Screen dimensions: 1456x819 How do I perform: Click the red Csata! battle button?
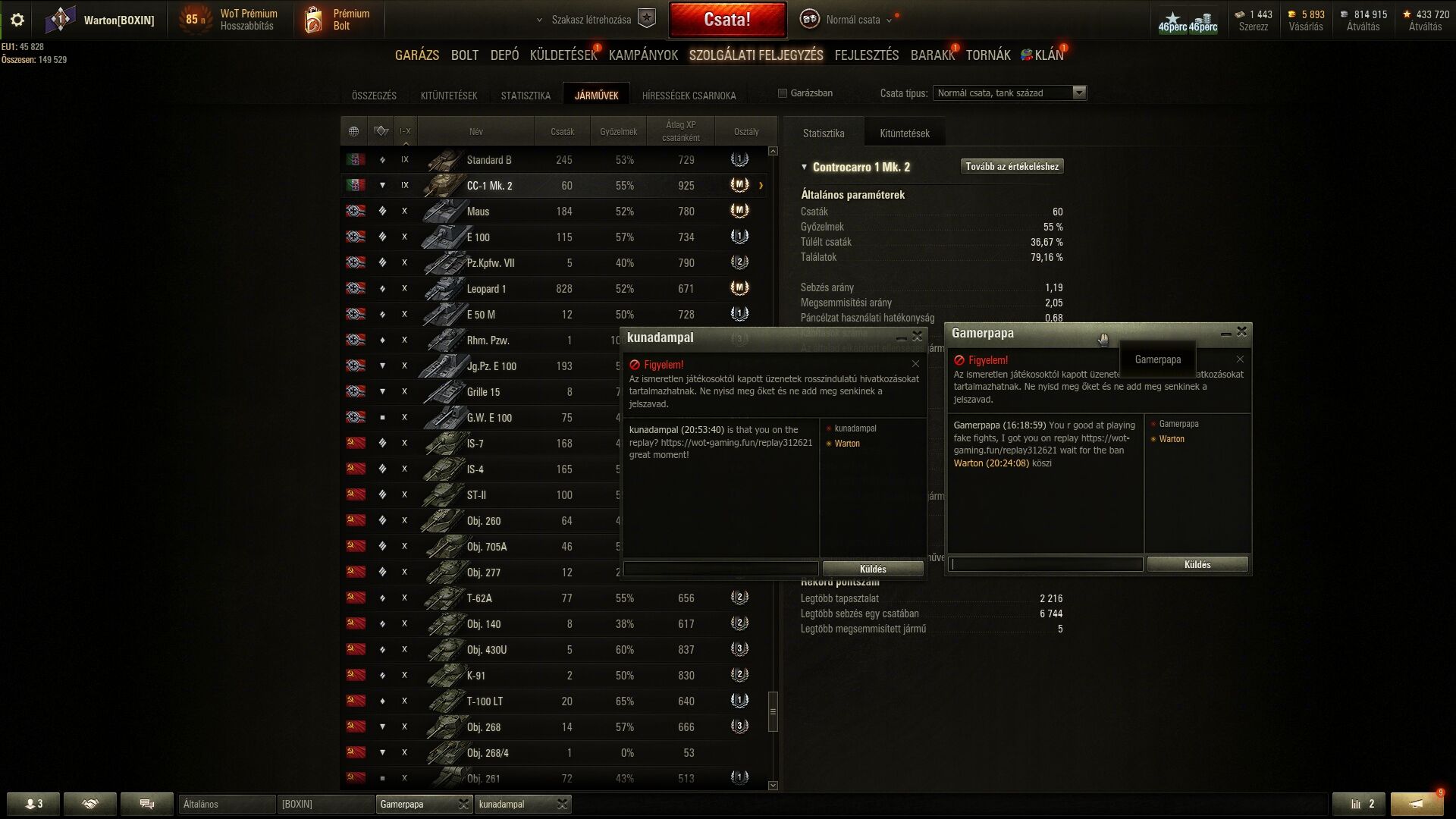coord(727,20)
